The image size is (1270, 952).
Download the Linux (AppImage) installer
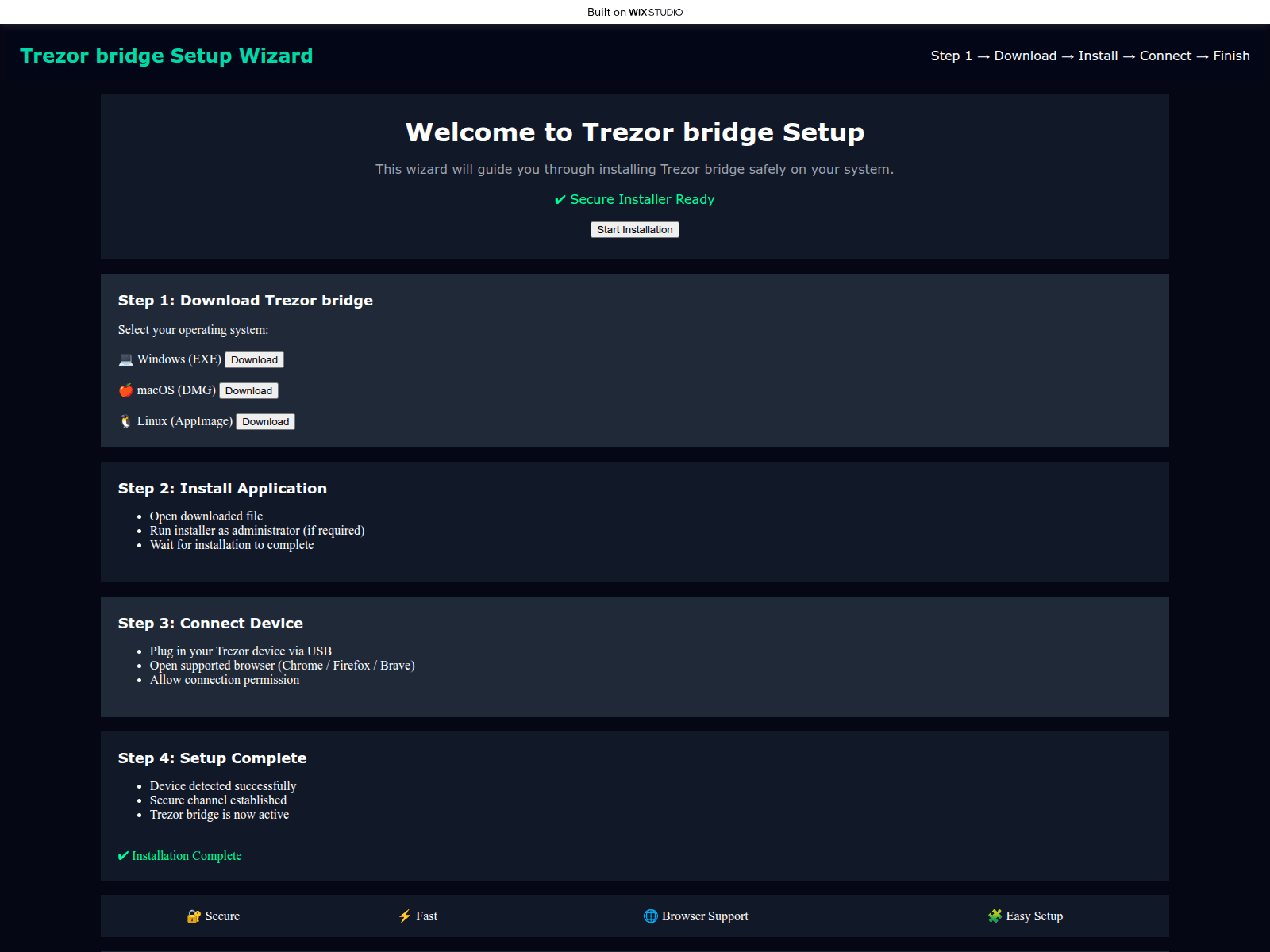pyautogui.click(x=266, y=421)
